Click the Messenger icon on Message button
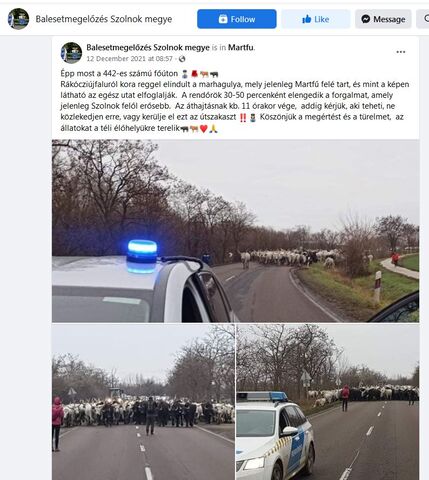429x480 pixels. pos(366,19)
